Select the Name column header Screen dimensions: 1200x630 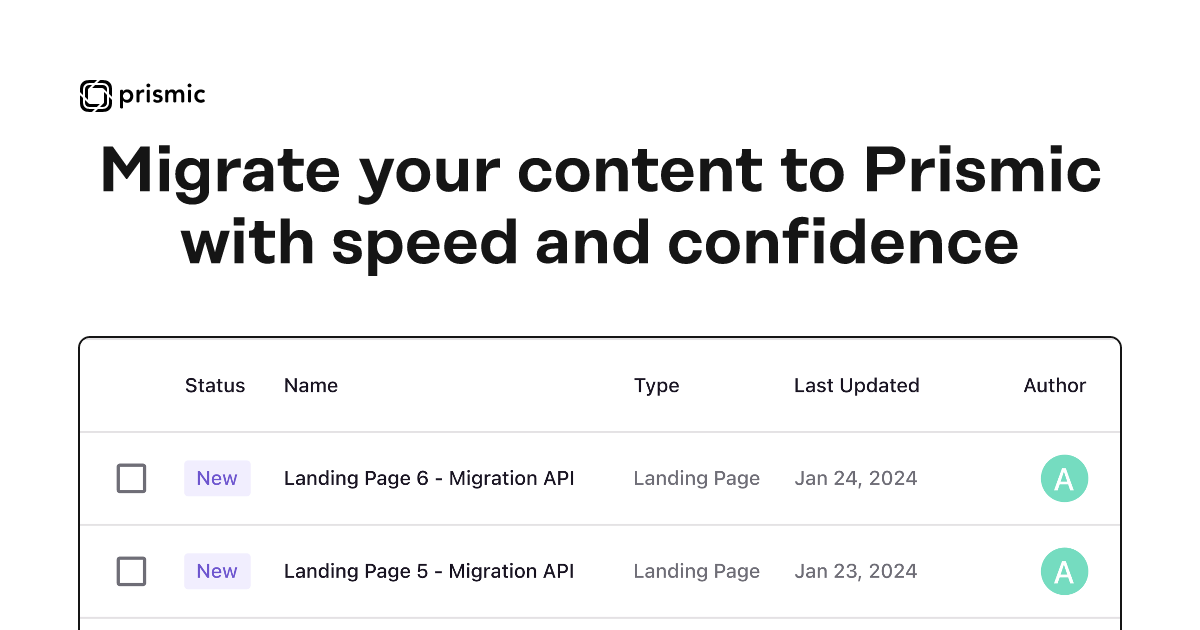click(311, 385)
